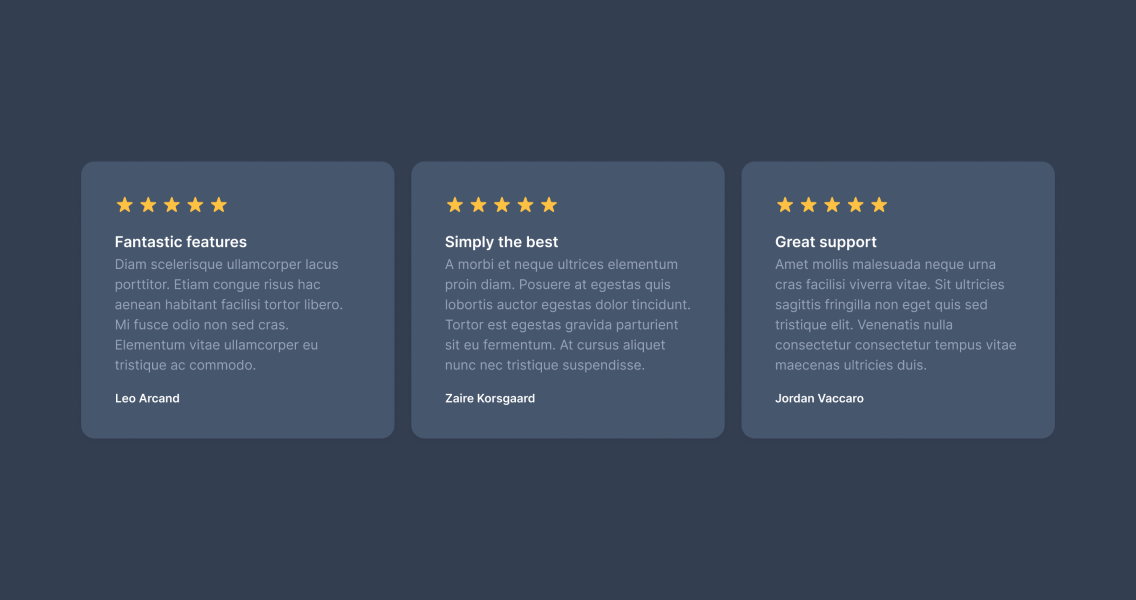Screen dimensions: 1136x600
Task: Select fourth star in Simply the best card
Action: pyautogui.click(x=525, y=205)
